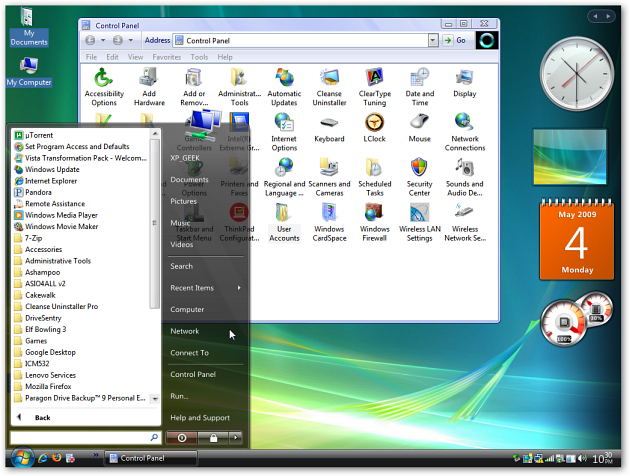
Task: Open Keyboard settings icon
Action: pos(329,129)
